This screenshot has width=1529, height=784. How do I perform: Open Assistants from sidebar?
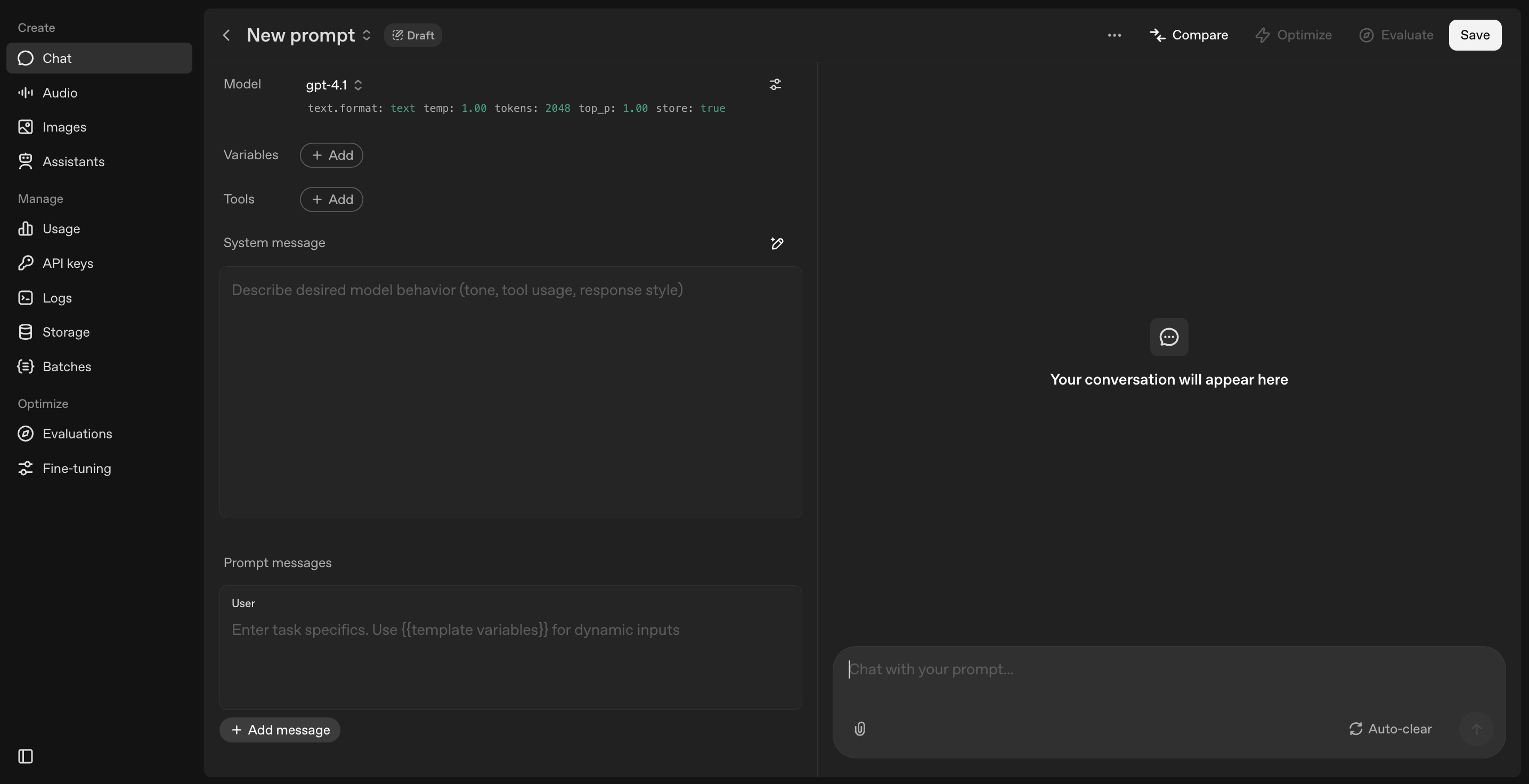click(x=99, y=161)
